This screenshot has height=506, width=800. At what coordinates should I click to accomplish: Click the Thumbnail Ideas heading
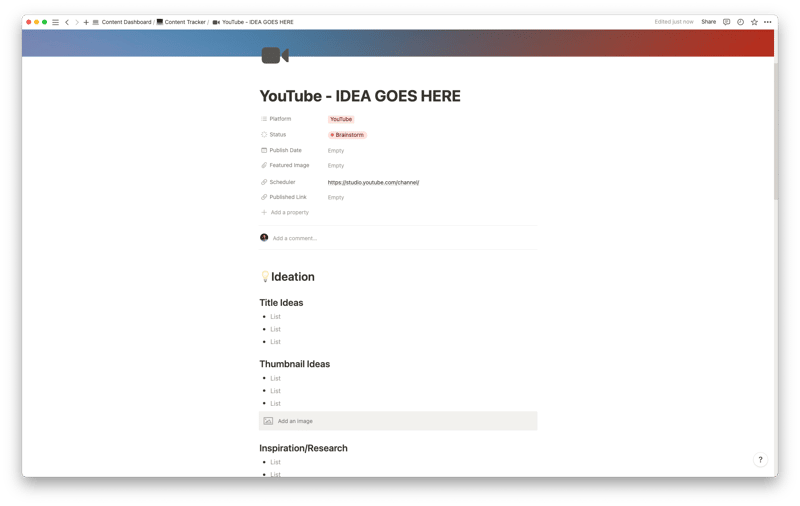(x=294, y=364)
